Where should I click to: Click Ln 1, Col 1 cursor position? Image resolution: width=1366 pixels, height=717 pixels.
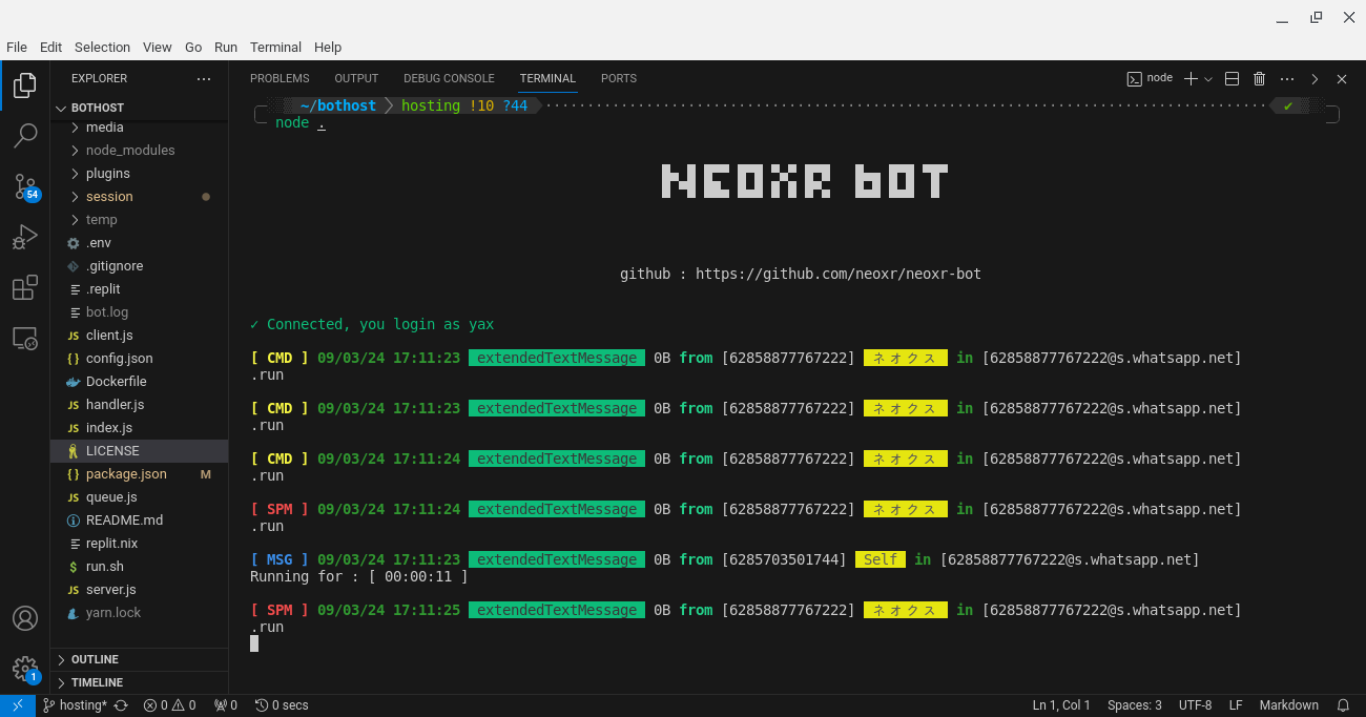tap(1061, 705)
